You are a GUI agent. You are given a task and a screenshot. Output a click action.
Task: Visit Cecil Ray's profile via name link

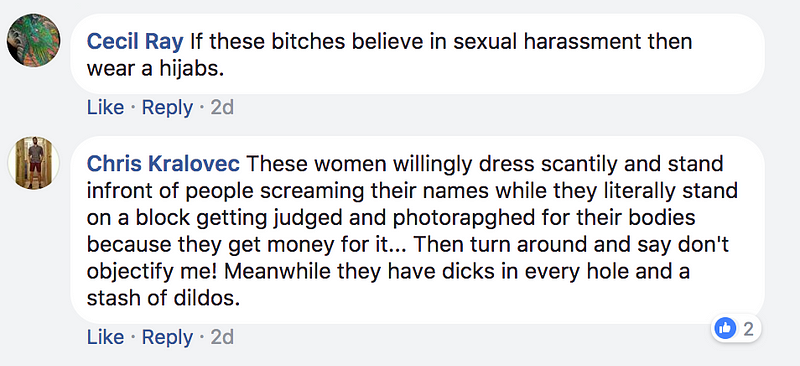click(x=135, y=42)
